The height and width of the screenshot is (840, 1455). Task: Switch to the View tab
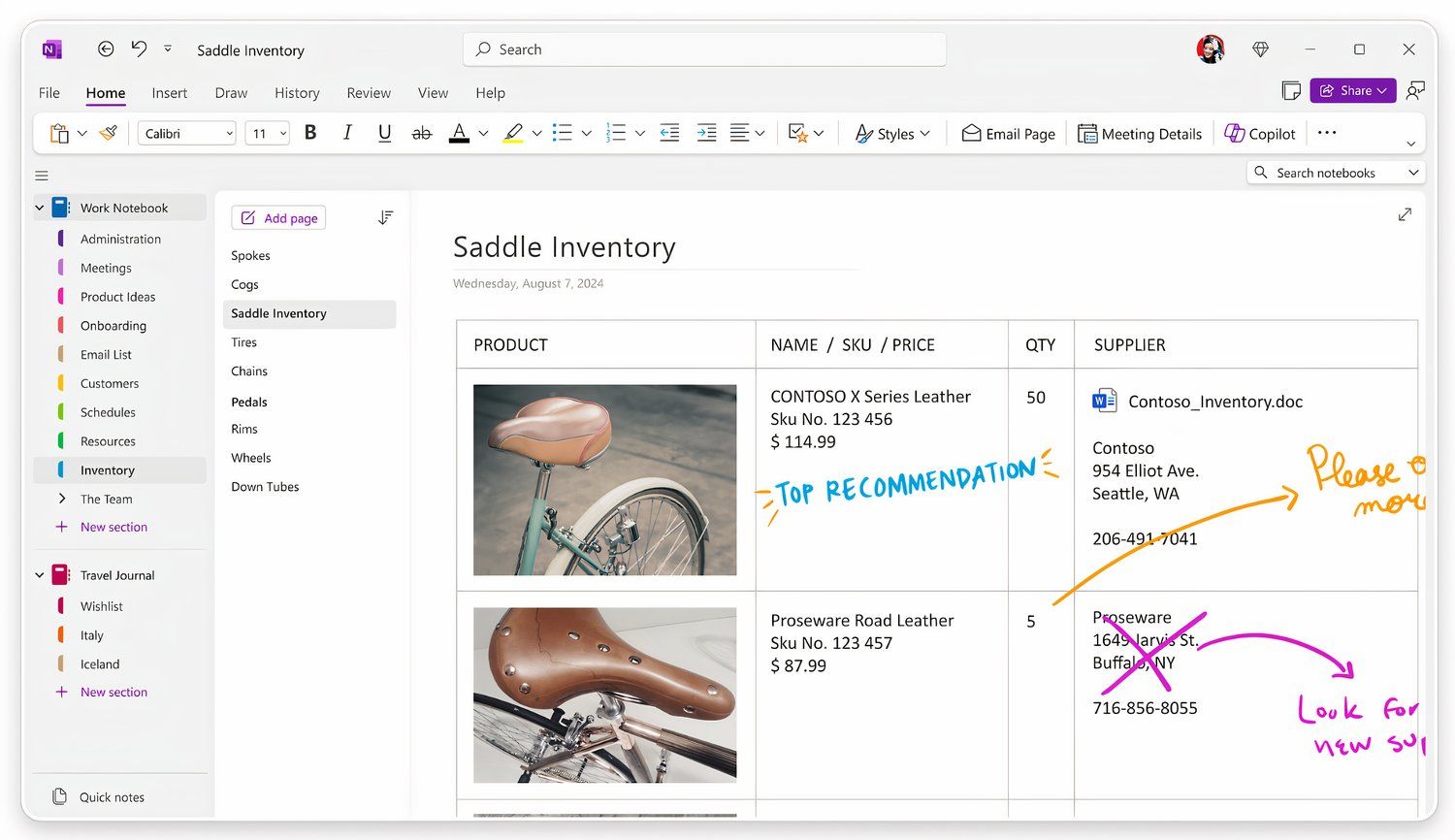click(433, 93)
